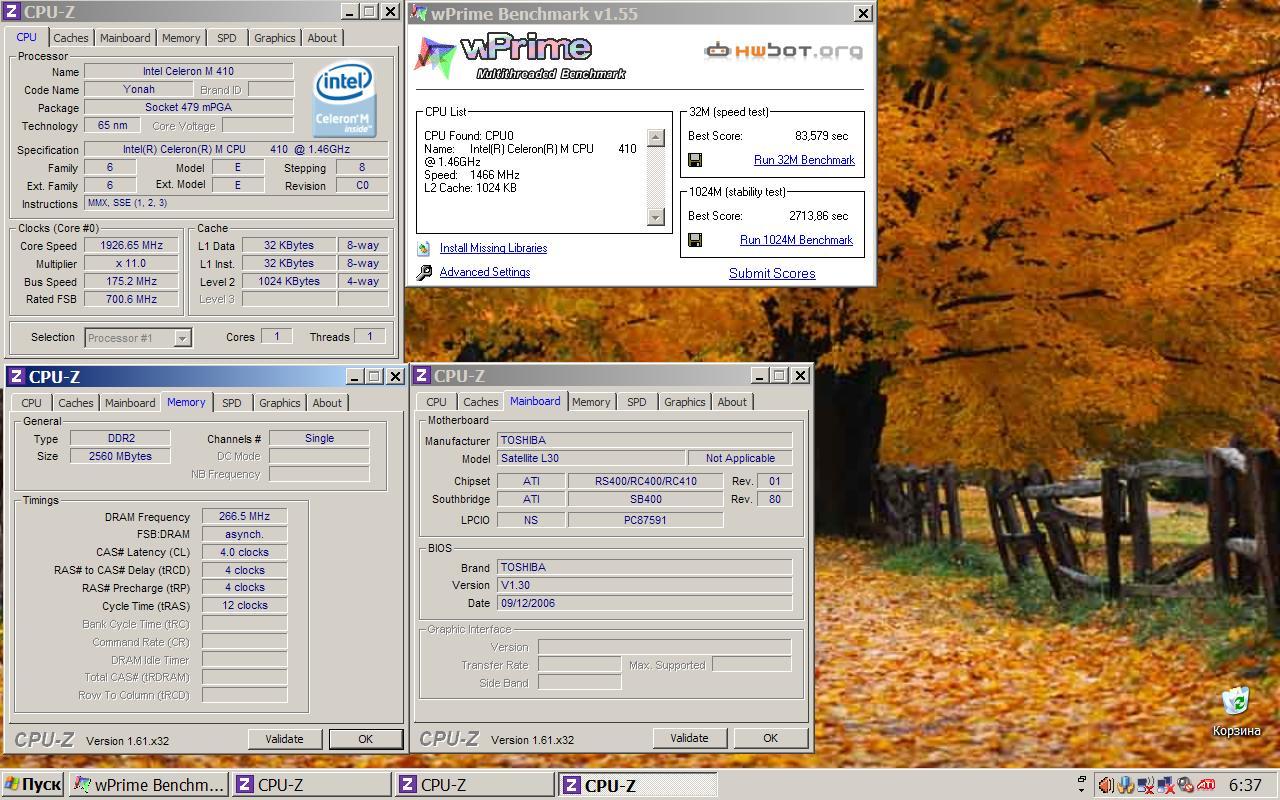Click the Install Missing Libraries icon

pos(424,248)
